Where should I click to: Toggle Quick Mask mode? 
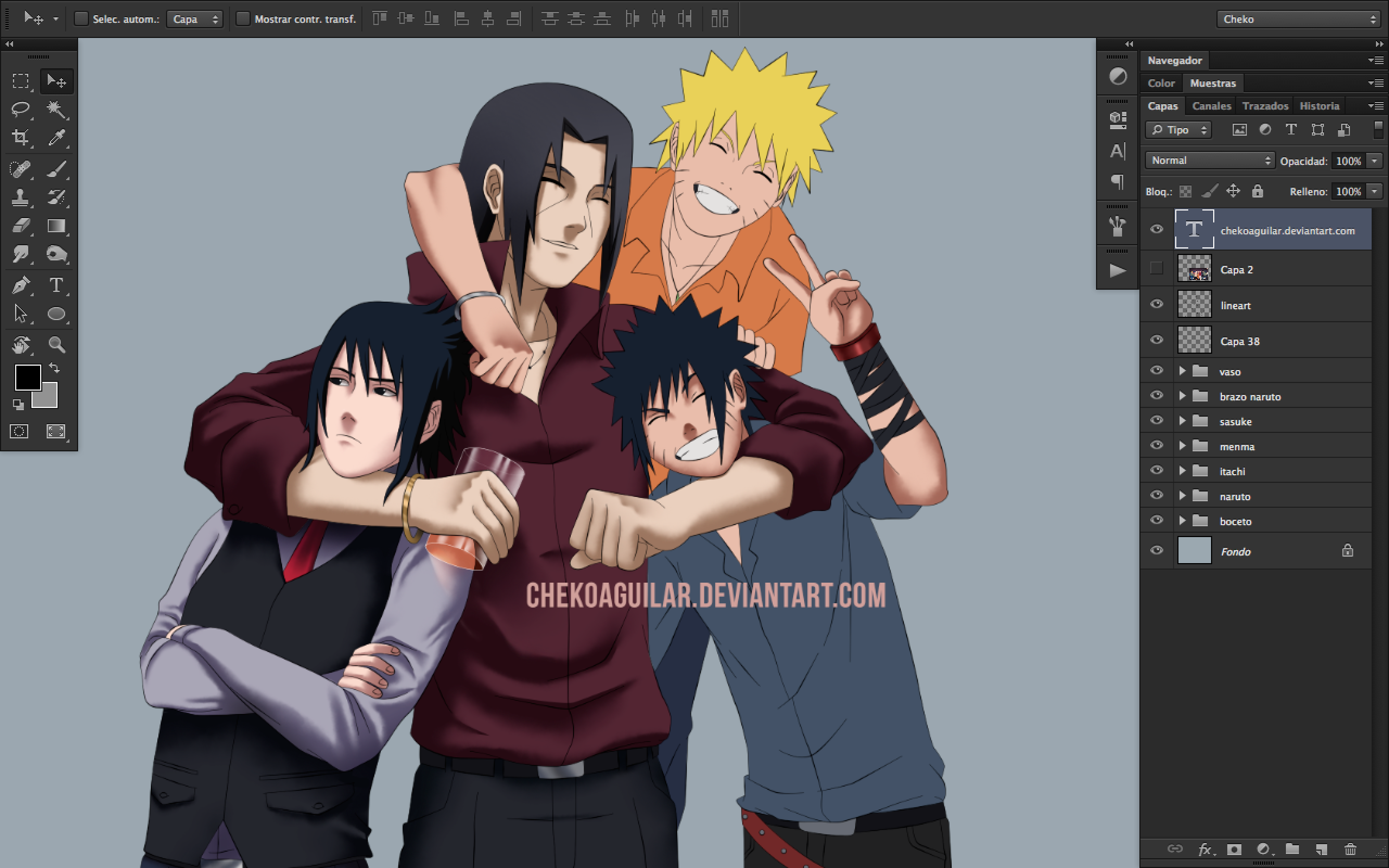[x=19, y=431]
